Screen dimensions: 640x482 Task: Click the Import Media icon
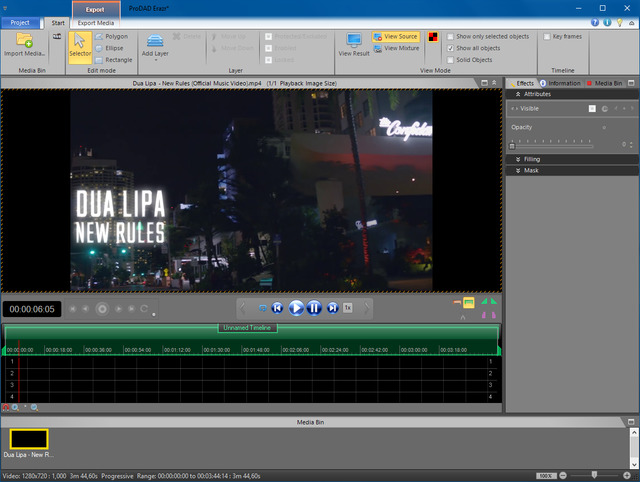point(24,42)
